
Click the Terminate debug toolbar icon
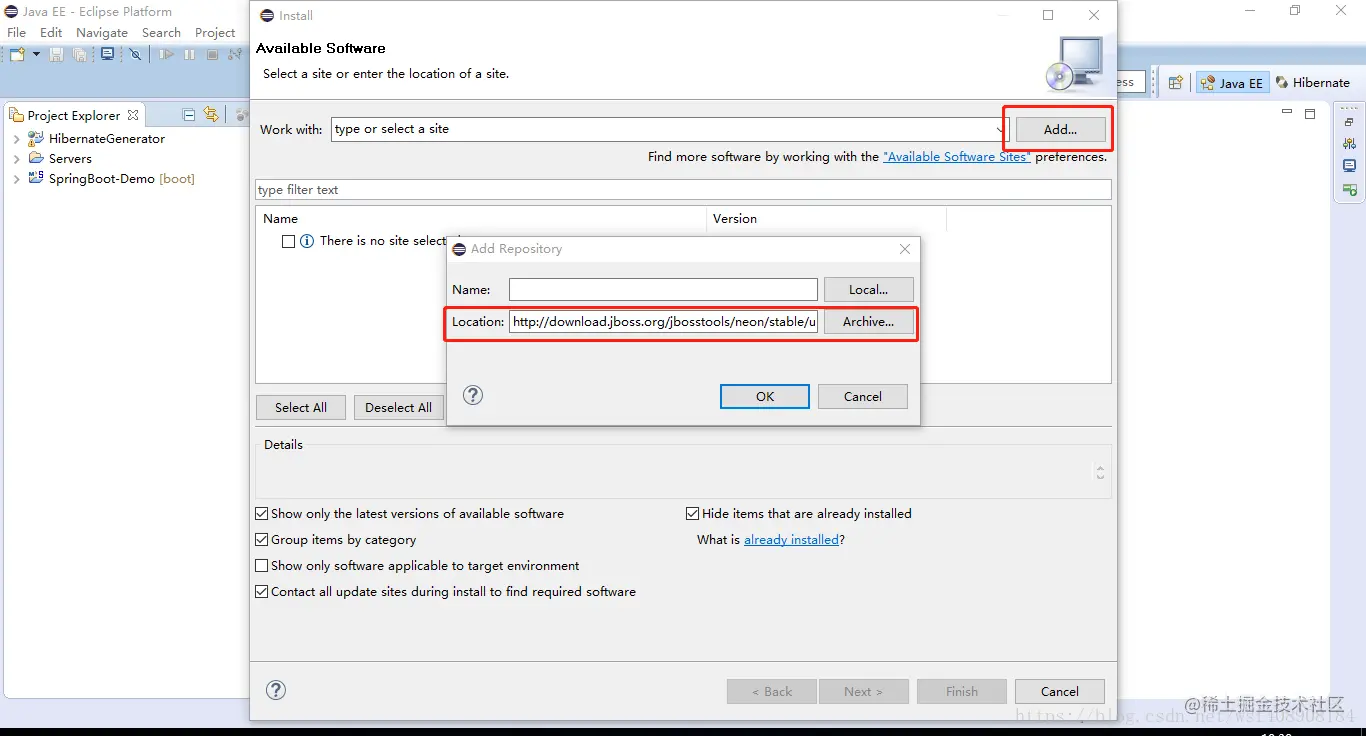(x=212, y=54)
